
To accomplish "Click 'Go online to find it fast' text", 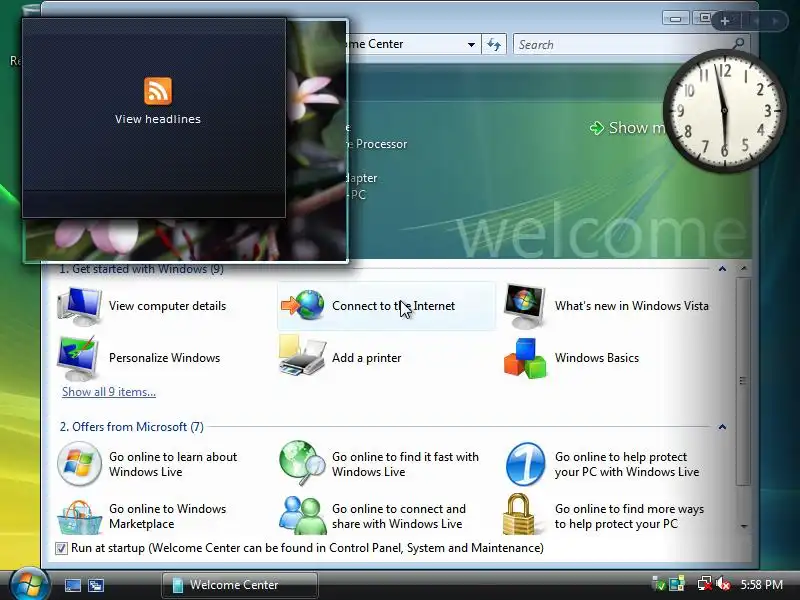I will coord(405,464).
